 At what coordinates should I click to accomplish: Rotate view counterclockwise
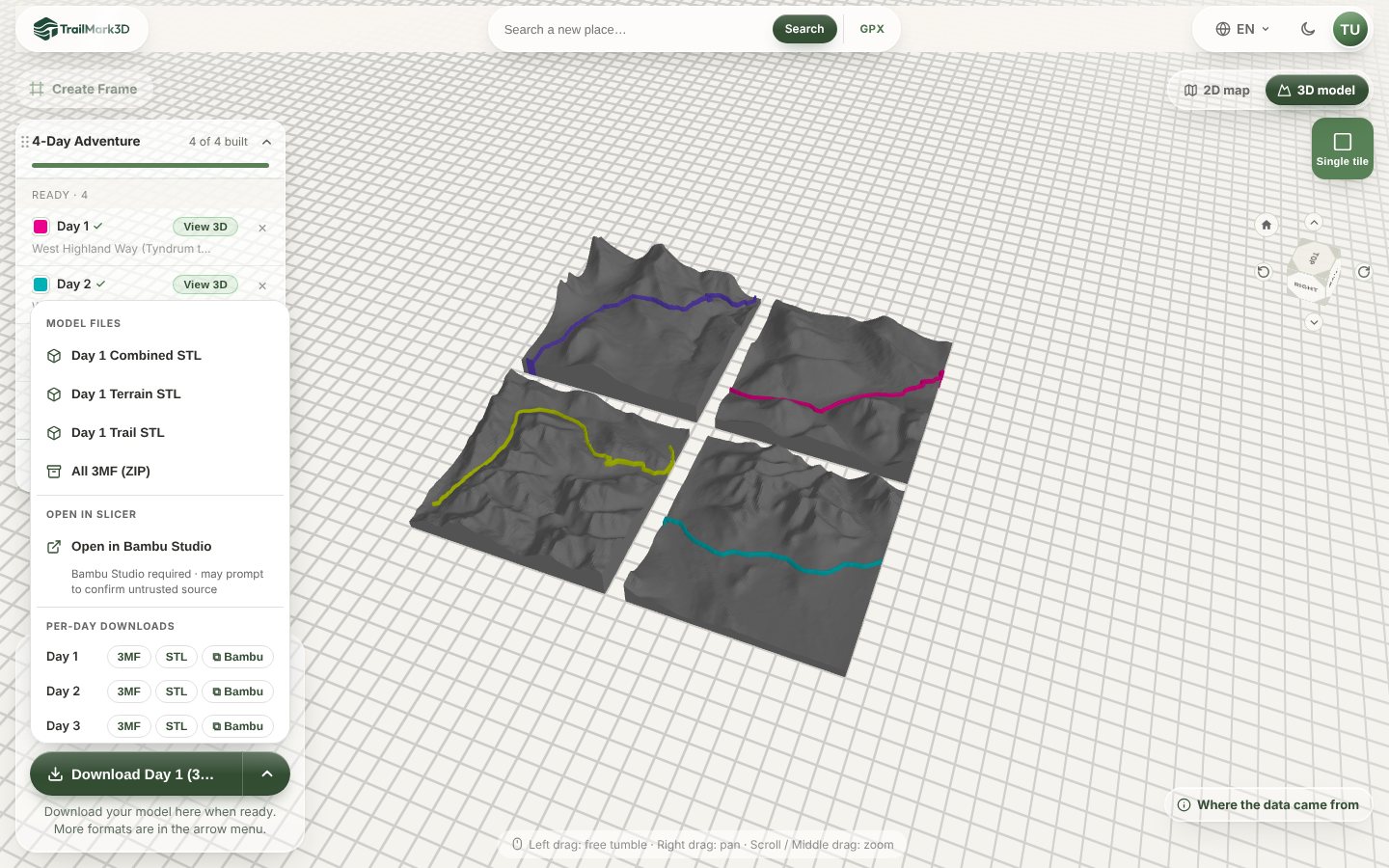pyautogui.click(x=1264, y=272)
